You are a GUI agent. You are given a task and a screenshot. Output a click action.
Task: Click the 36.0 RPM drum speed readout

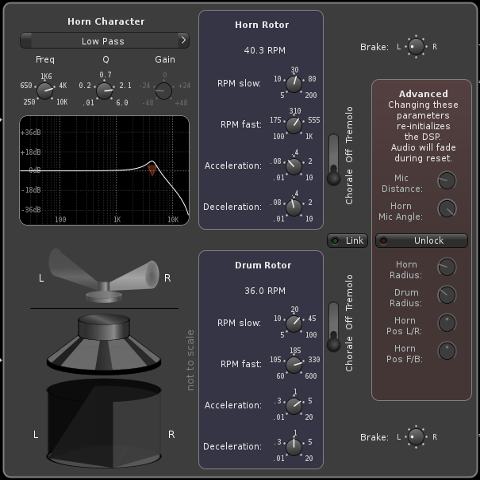[265, 291]
